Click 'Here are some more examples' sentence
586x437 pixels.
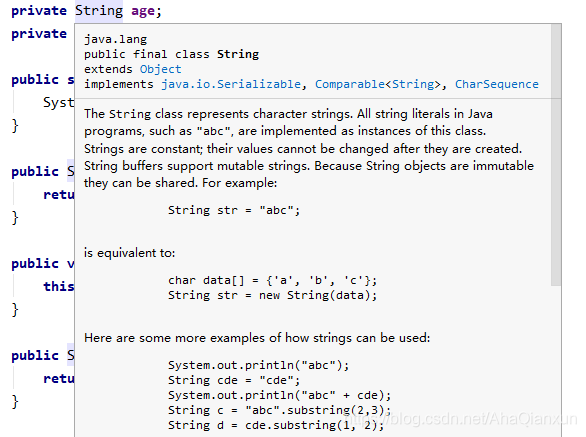[x=257, y=338]
